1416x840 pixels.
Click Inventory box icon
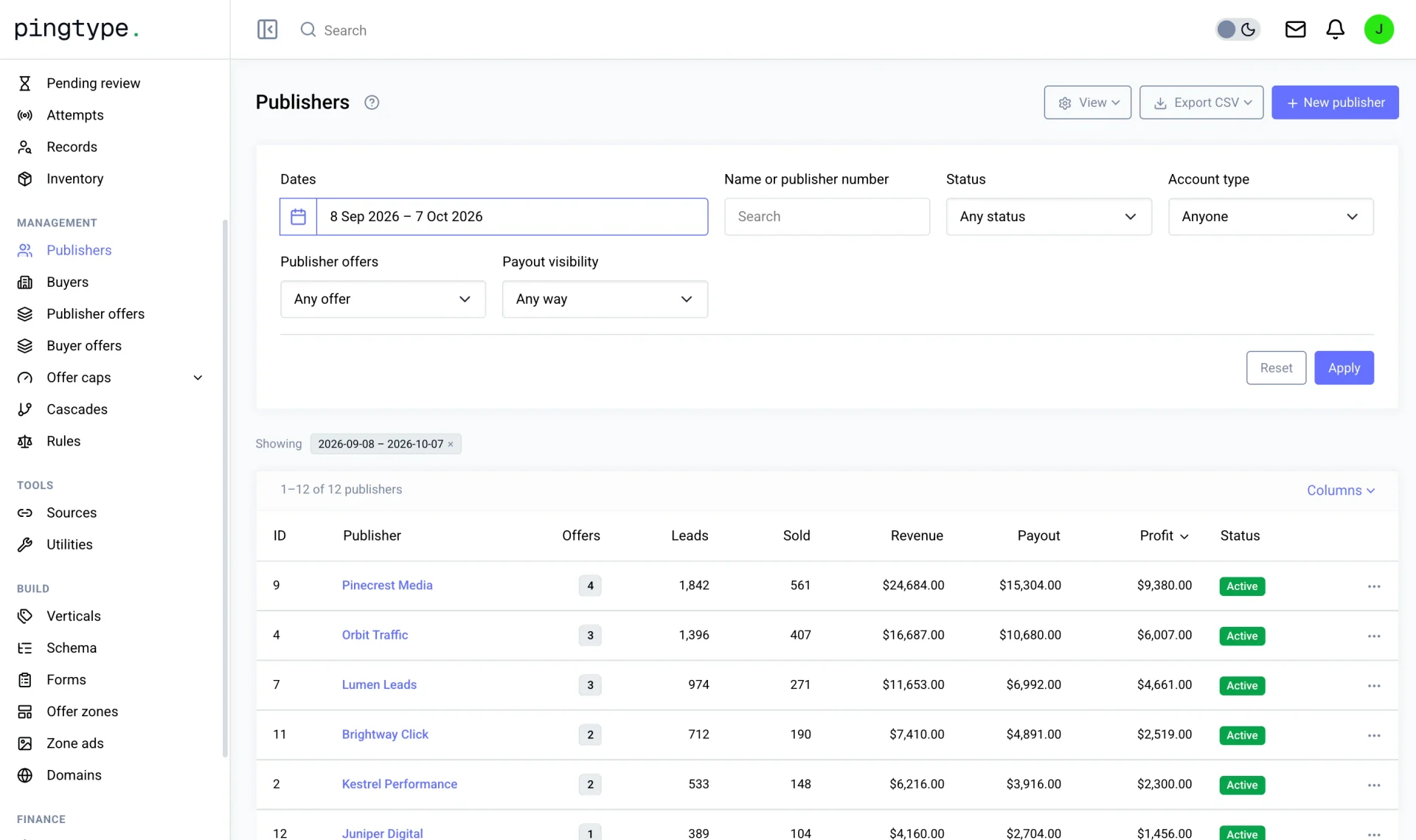tap(25, 178)
